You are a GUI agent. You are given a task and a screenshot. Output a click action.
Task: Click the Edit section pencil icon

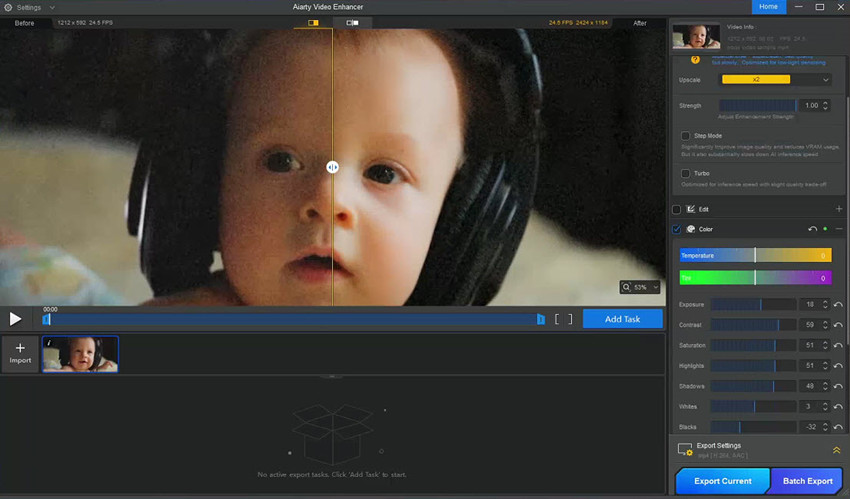[x=691, y=209]
